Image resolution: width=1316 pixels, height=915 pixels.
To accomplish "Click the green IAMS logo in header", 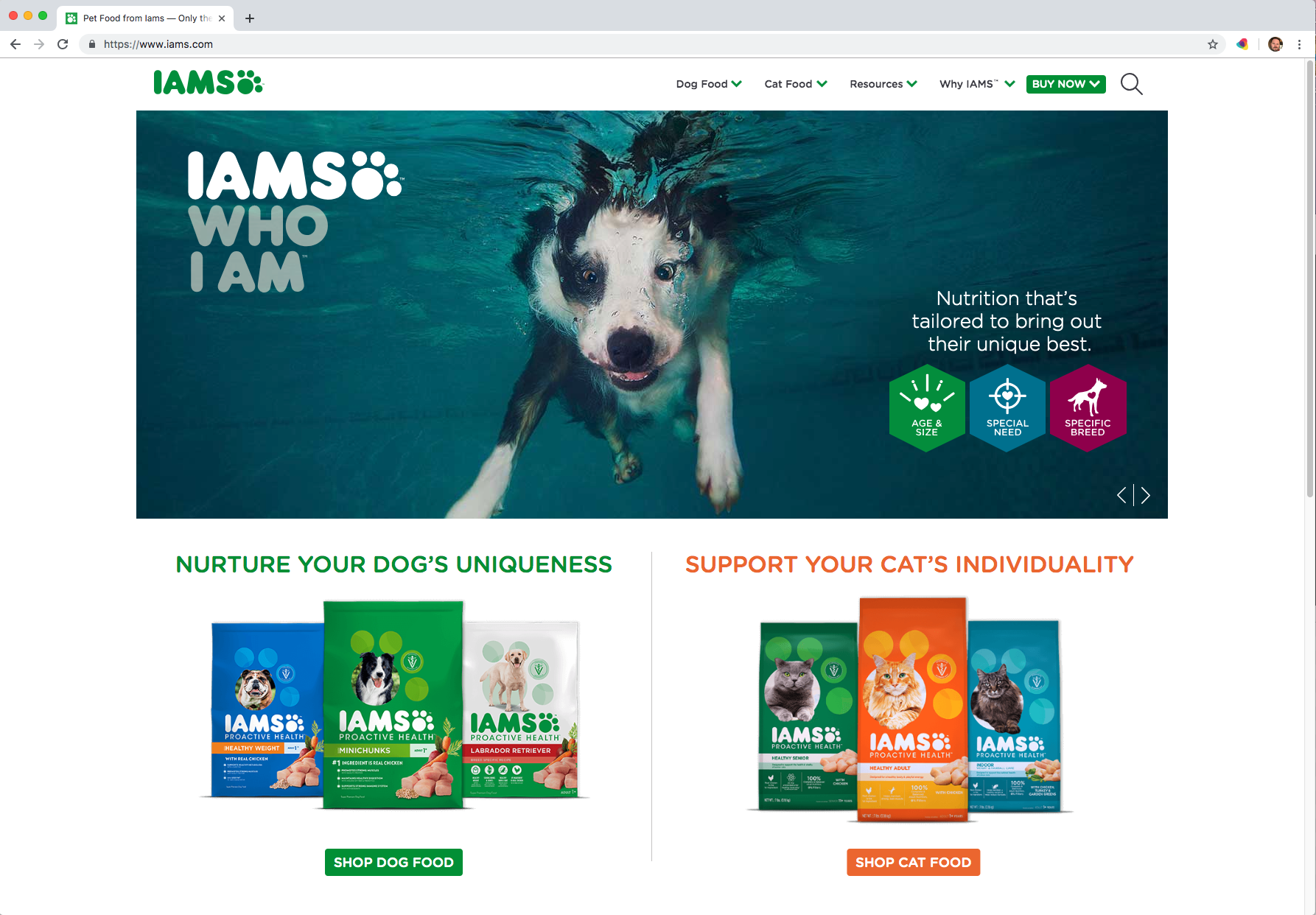I will pyautogui.click(x=209, y=83).
